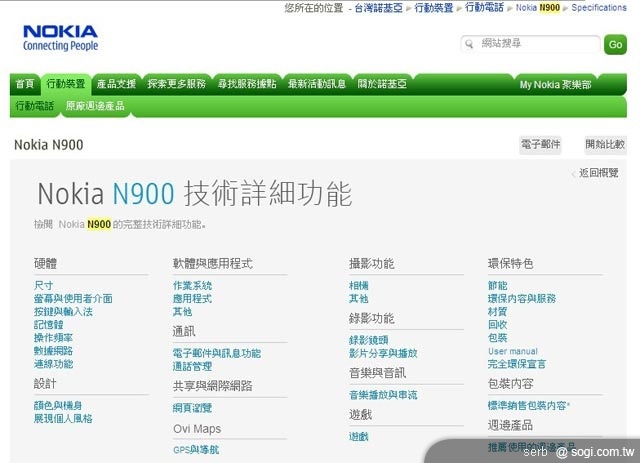Open the 操作頻率 link
Screen dimensions: 640x463
(x=53, y=338)
